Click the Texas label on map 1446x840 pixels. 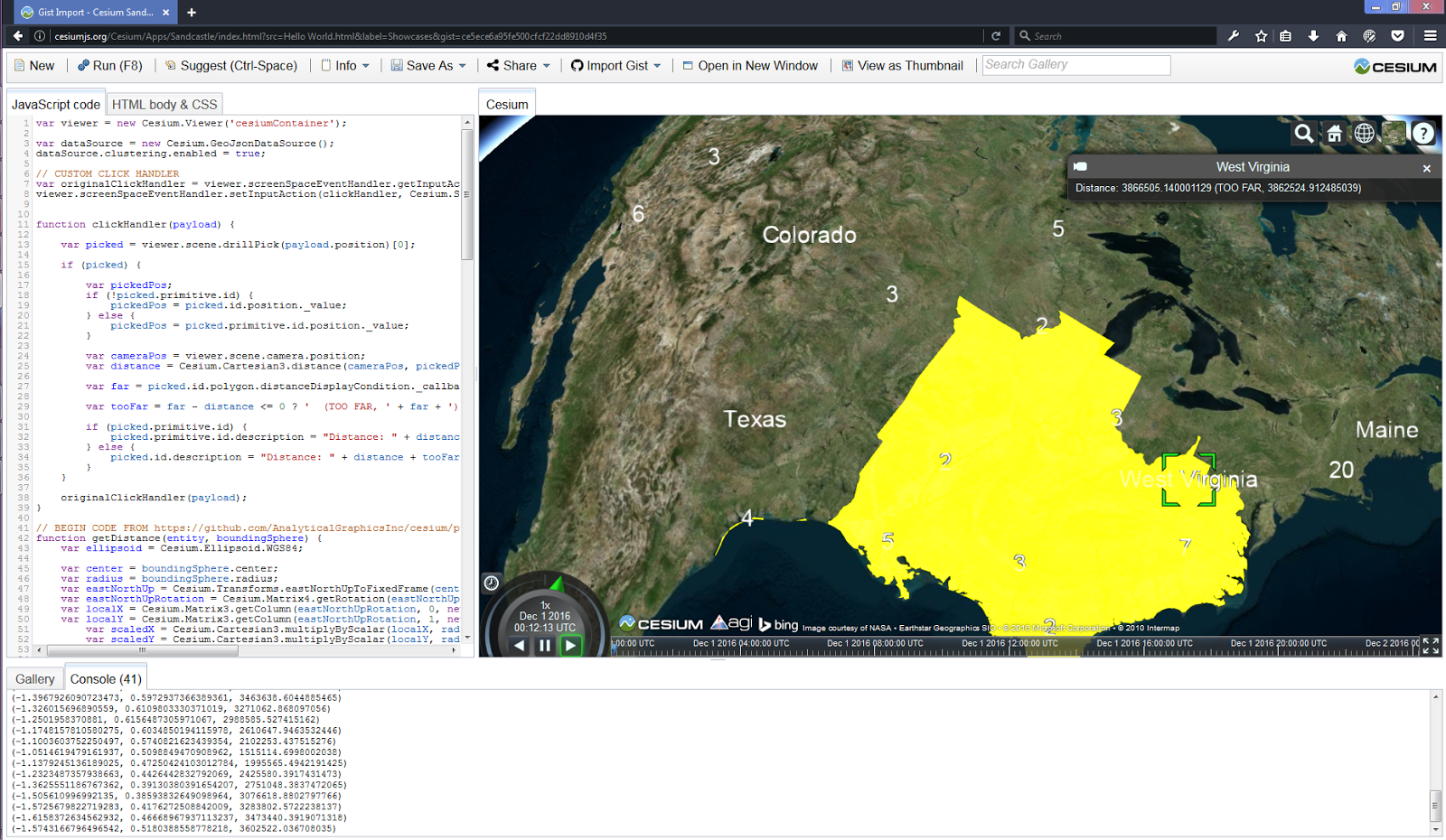click(x=755, y=419)
